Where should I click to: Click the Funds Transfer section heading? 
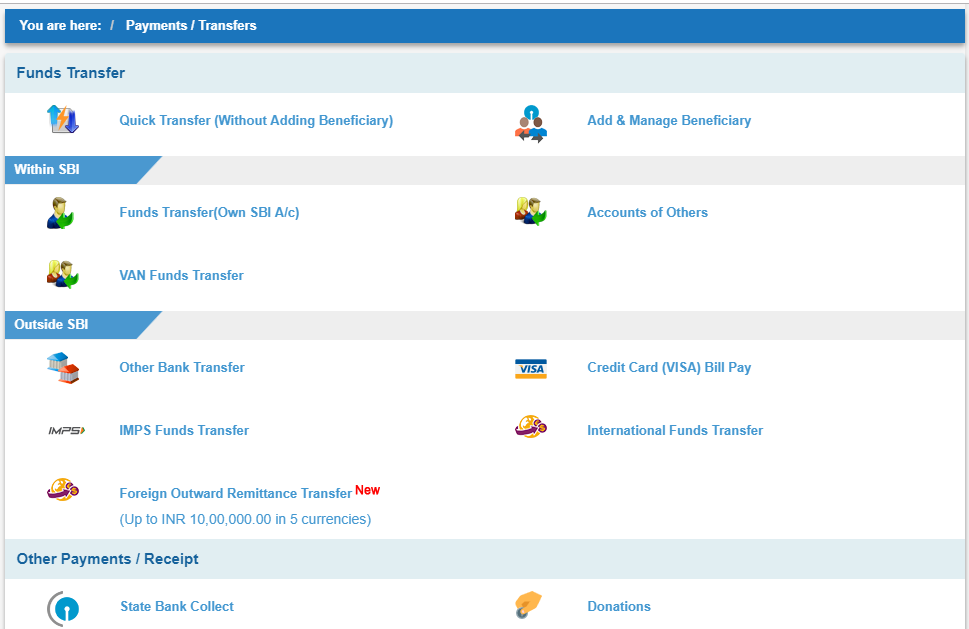pos(70,73)
